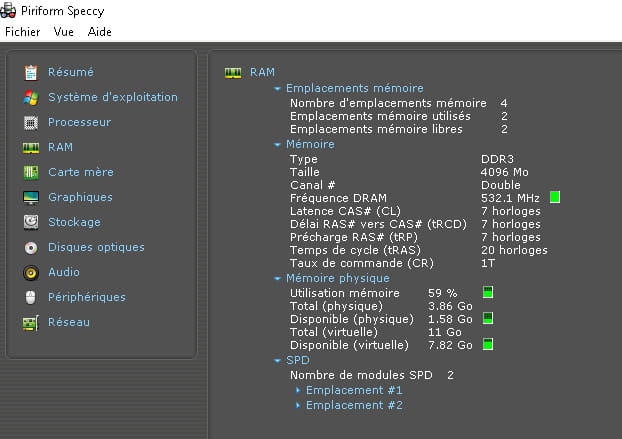Viewport: 622px width, 439px height.
Task: Expand the Emplacement #2 SPD entry
Action: [x=298, y=405]
